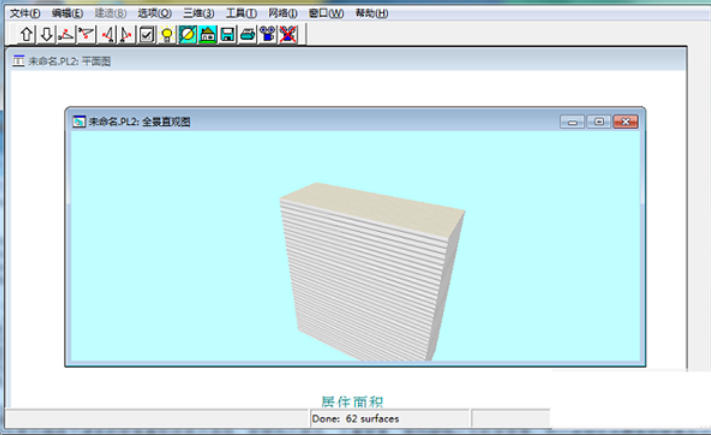Screen dimensions: 711x435
Task: Expand the 三维(3) menu
Action: (198, 13)
